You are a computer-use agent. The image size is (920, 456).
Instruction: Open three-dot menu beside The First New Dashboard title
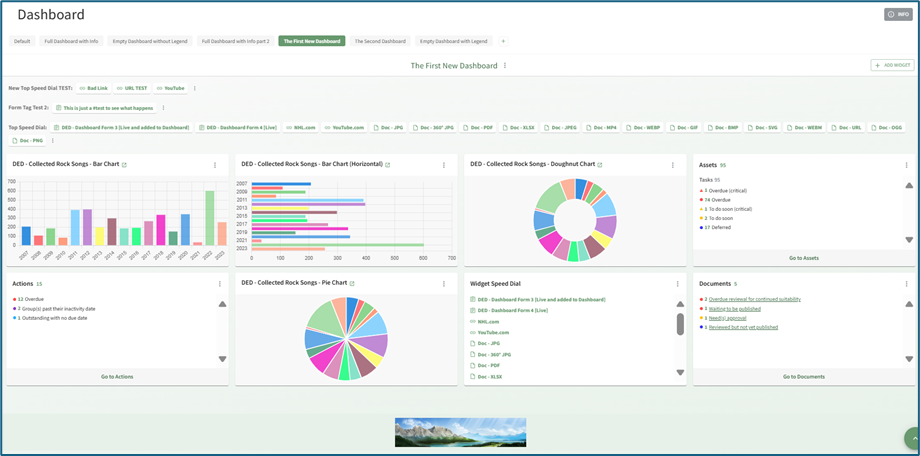pyautogui.click(x=505, y=66)
